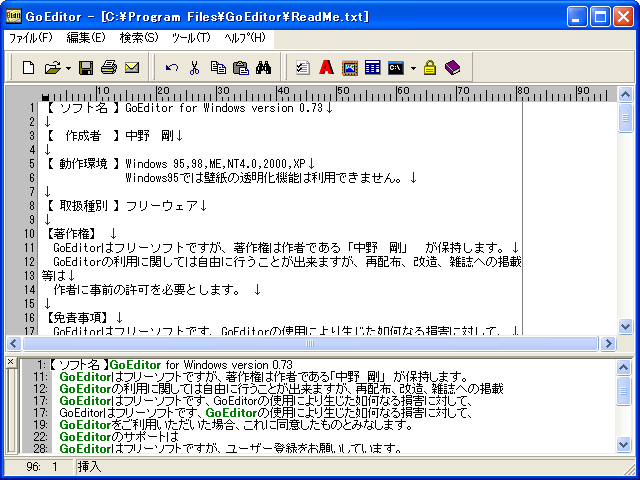Select search result line 12

281,389
